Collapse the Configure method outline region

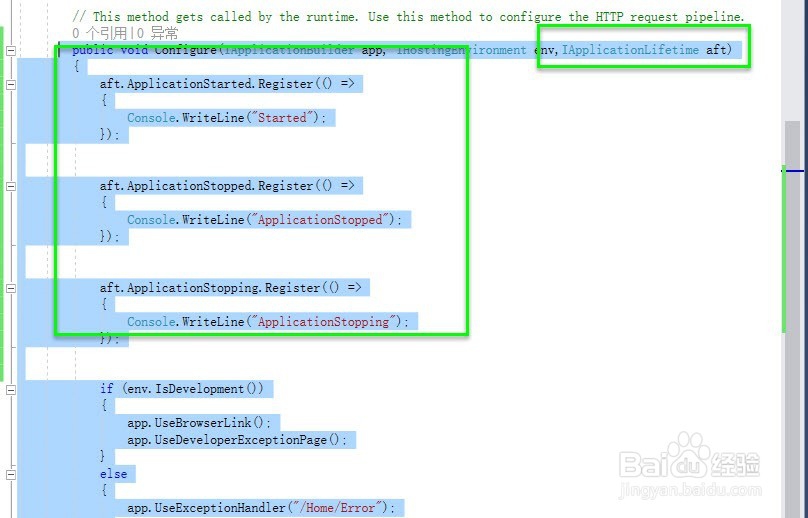point(11,51)
